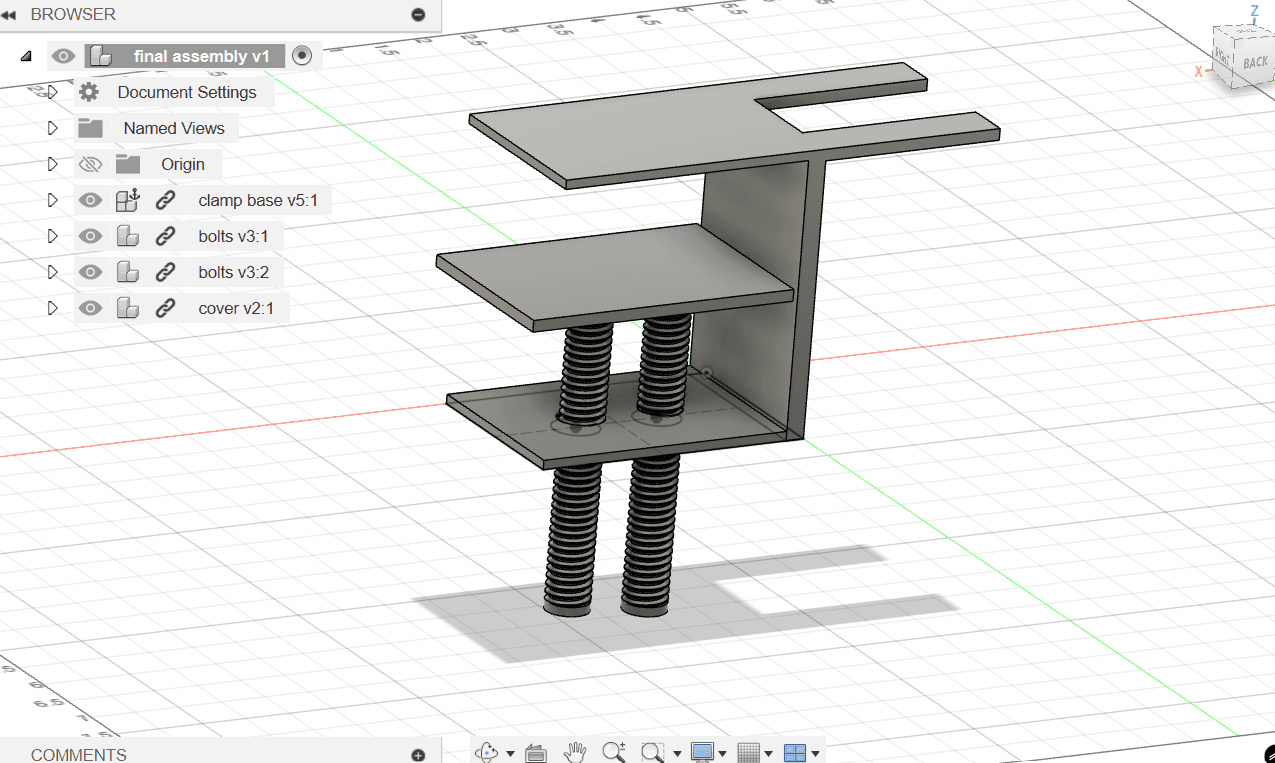Hide bolts v3:1 via eye icon
Viewport: 1275px width, 763px height.
(x=90, y=237)
